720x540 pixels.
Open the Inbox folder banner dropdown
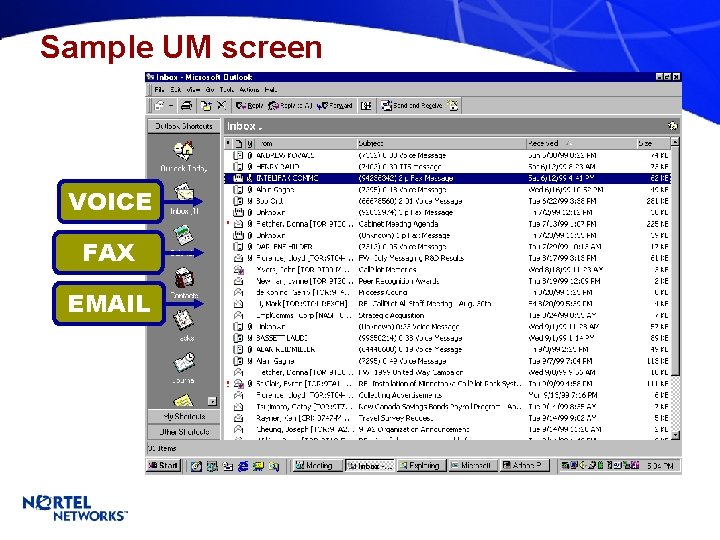tap(260, 127)
